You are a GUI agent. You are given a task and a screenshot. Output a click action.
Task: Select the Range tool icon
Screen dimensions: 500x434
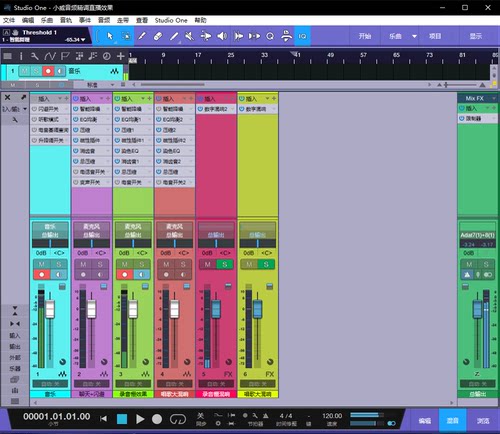click(126, 36)
